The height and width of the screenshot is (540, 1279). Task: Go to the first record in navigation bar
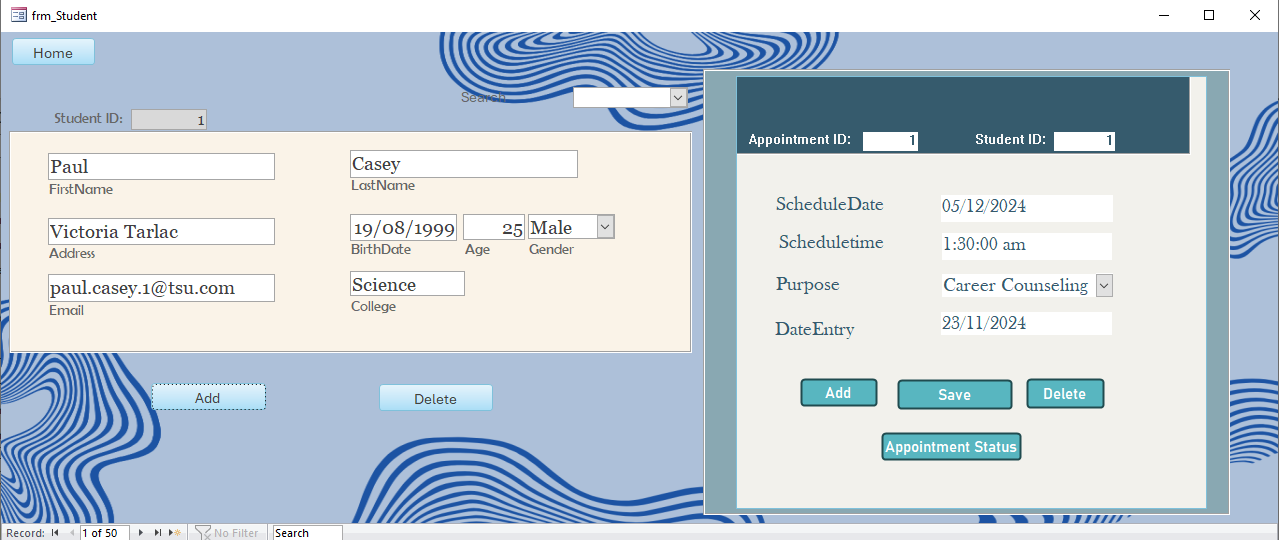[55, 533]
